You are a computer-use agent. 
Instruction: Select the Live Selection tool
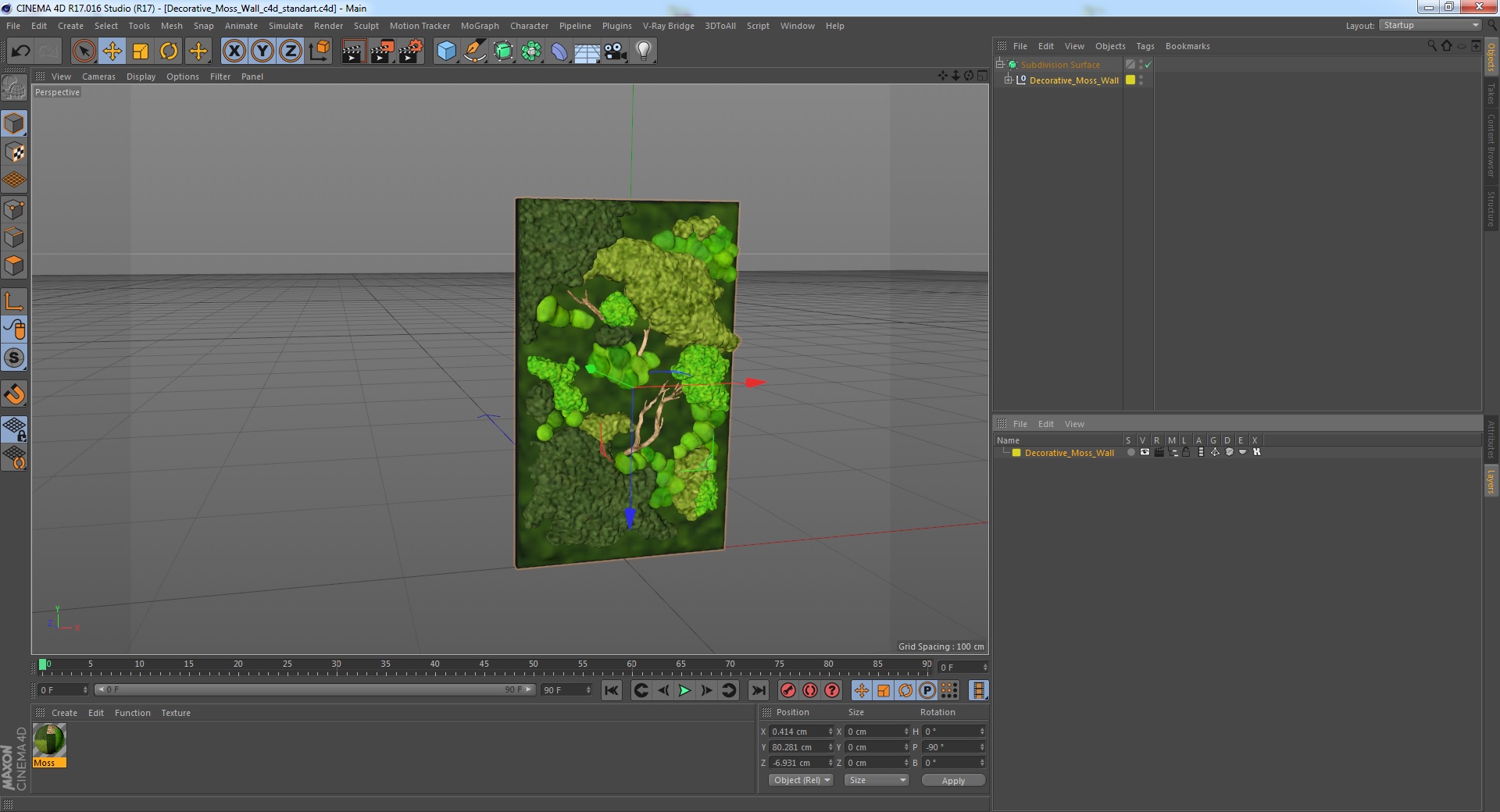click(84, 52)
